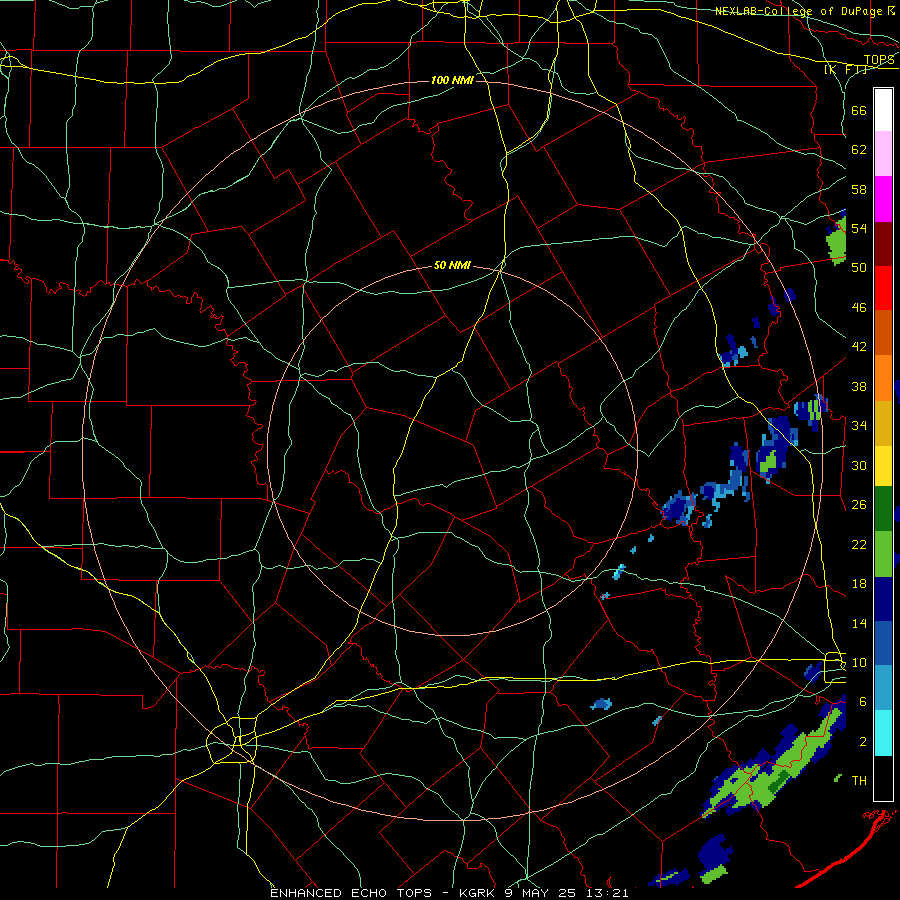Screen dimensions: 900x900
Task: Click the magenta legend swatch
Action: 883,199
